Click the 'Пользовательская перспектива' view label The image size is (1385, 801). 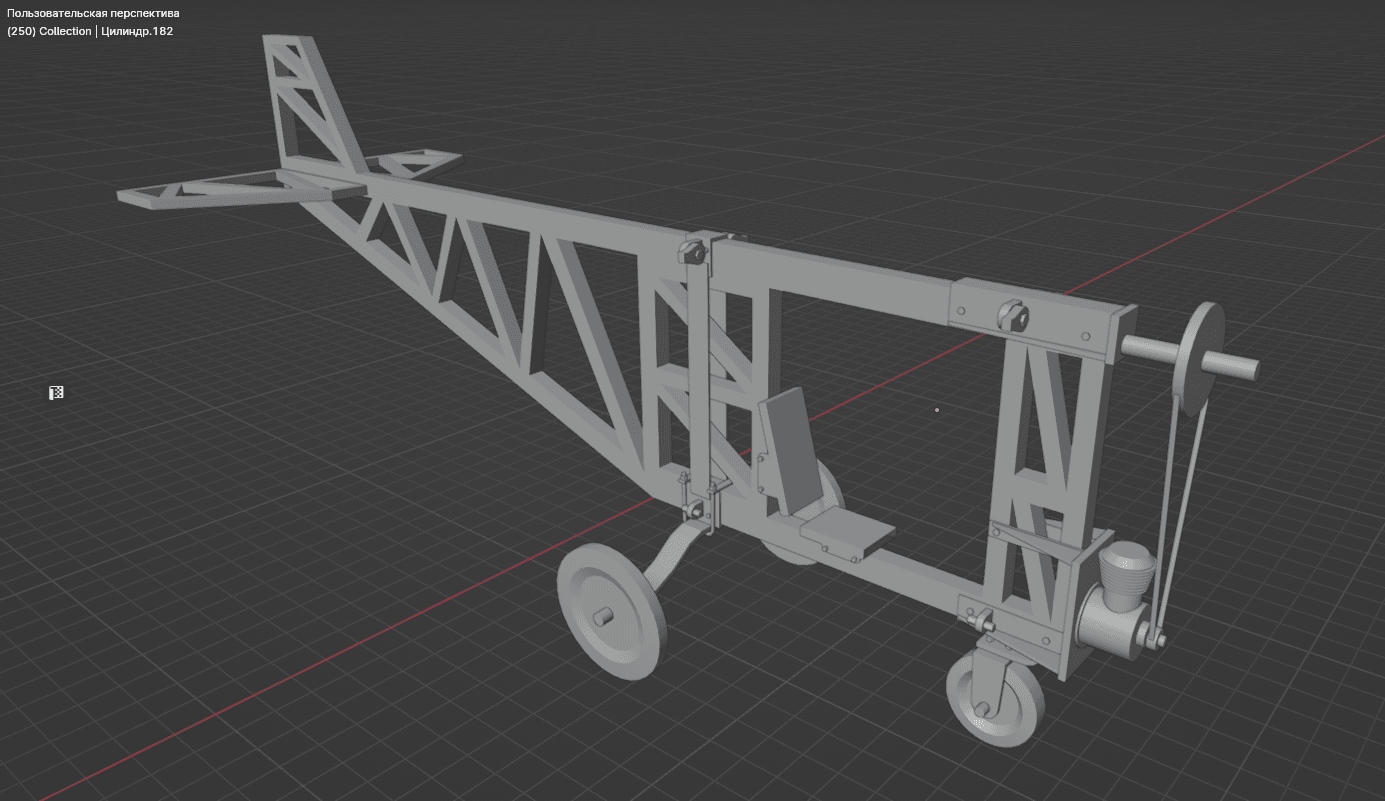pos(93,13)
